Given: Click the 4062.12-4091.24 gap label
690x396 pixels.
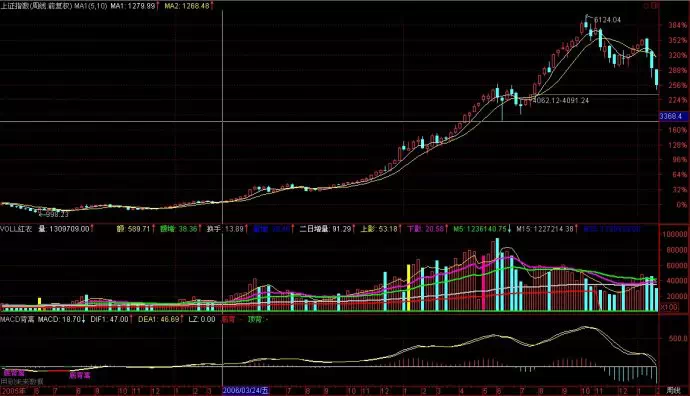Looking at the screenshot, I should click(561, 100).
